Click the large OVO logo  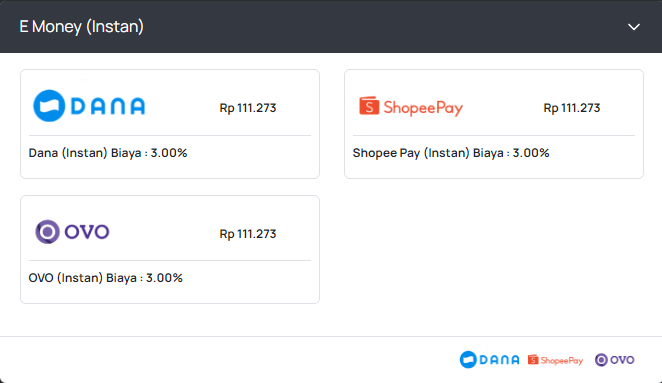tap(72, 231)
